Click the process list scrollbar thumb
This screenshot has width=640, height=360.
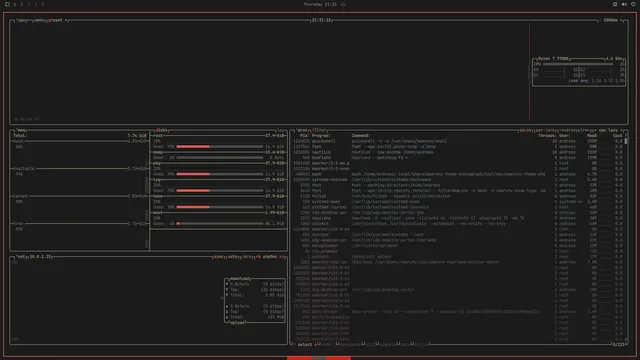tap(626, 141)
